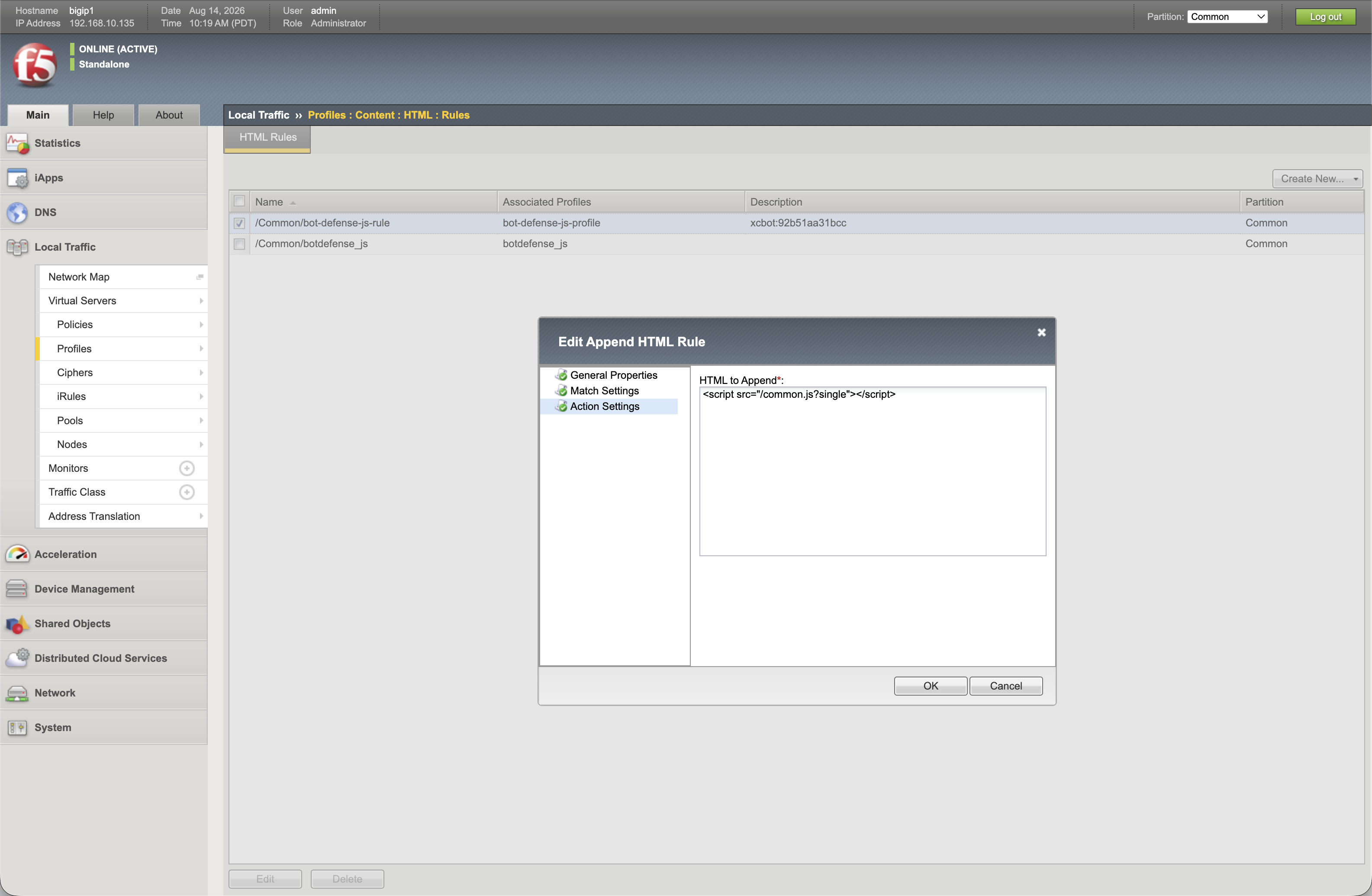Open the Monitors menu item
Viewport: 1372px width, 896px height.
(x=124, y=468)
